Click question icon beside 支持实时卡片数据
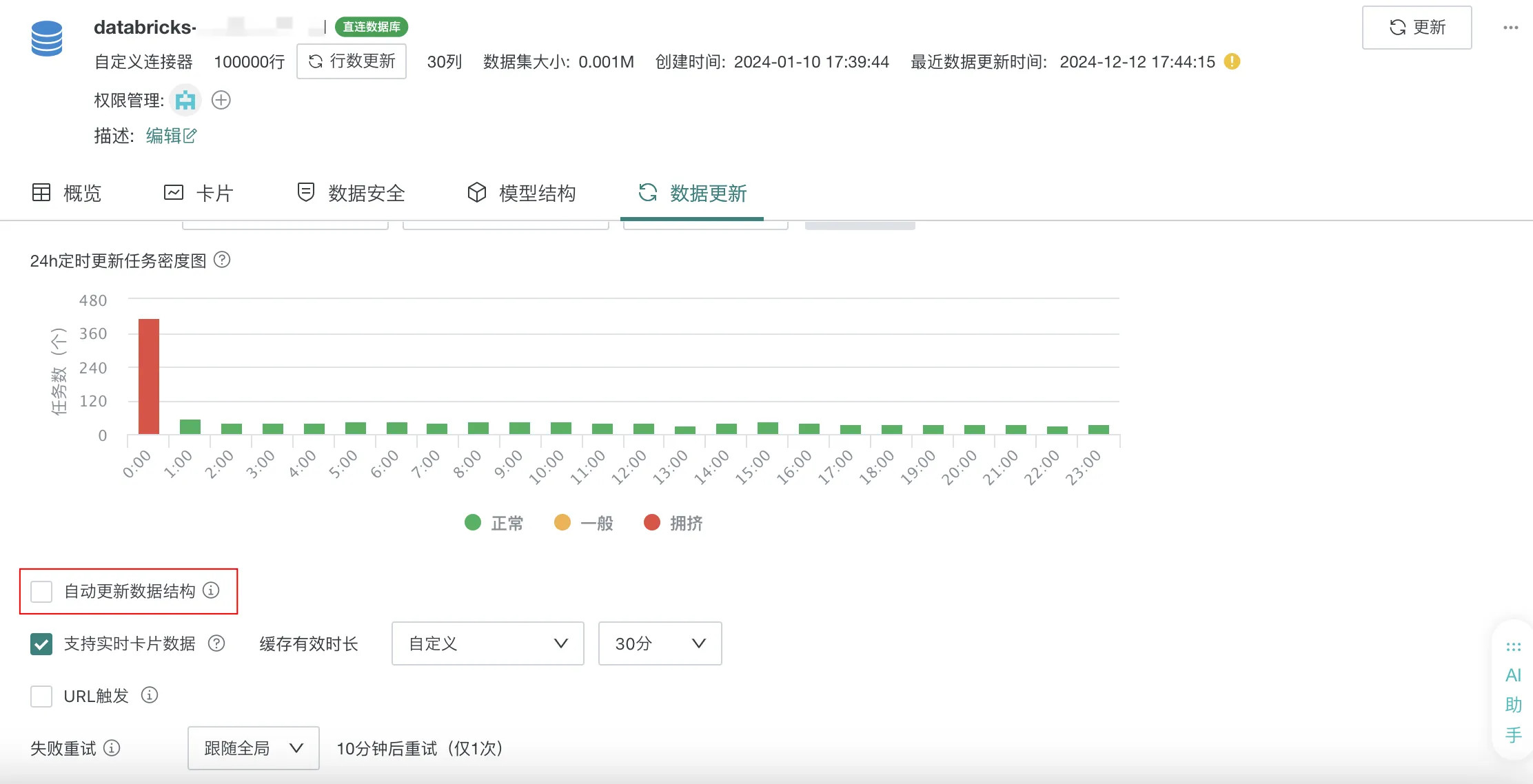This screenshot has height=784, width=1533. pos(216,643)
